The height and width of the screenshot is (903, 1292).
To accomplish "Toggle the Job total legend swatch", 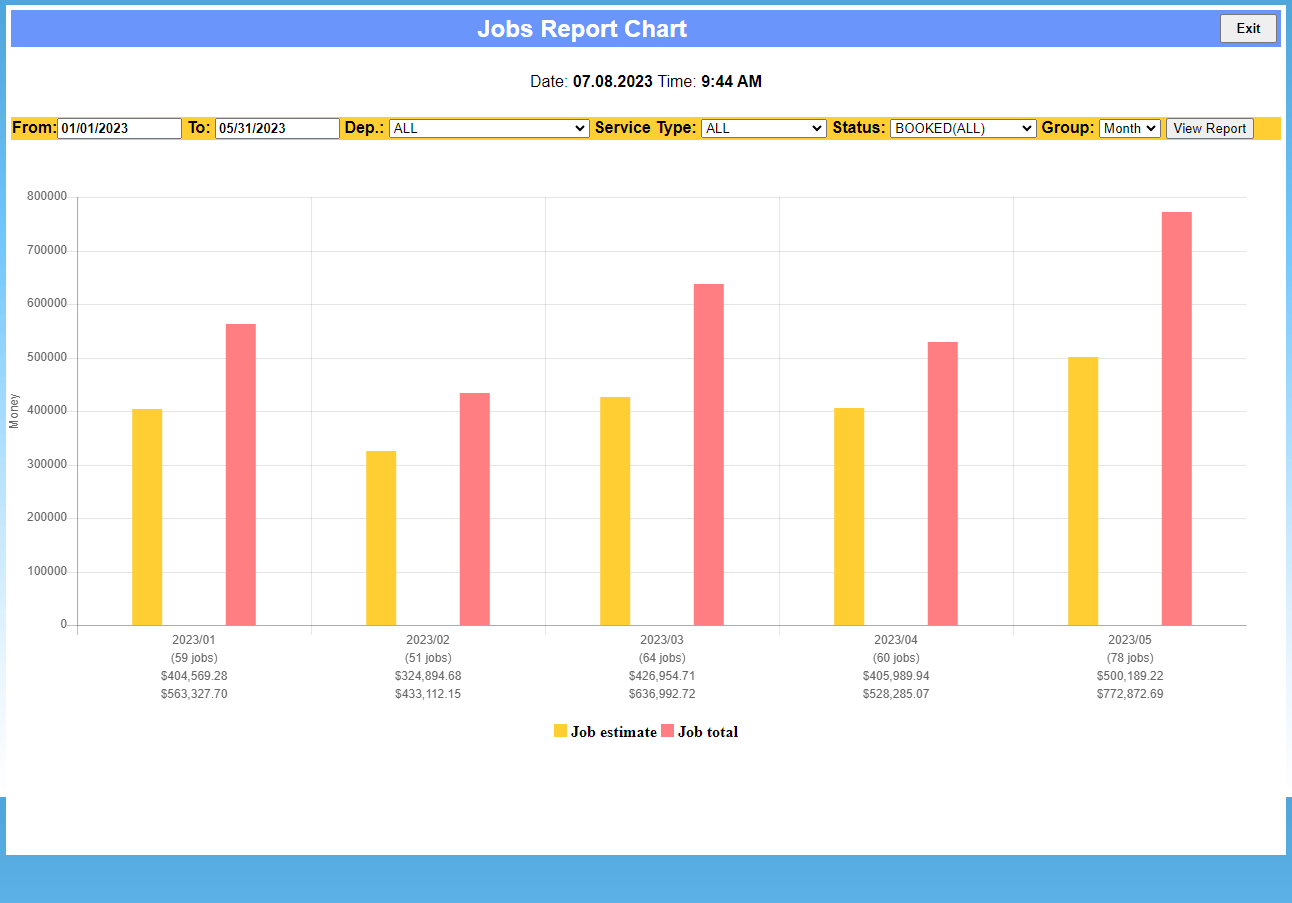I will pyautogui.click(x=668, y=731).
